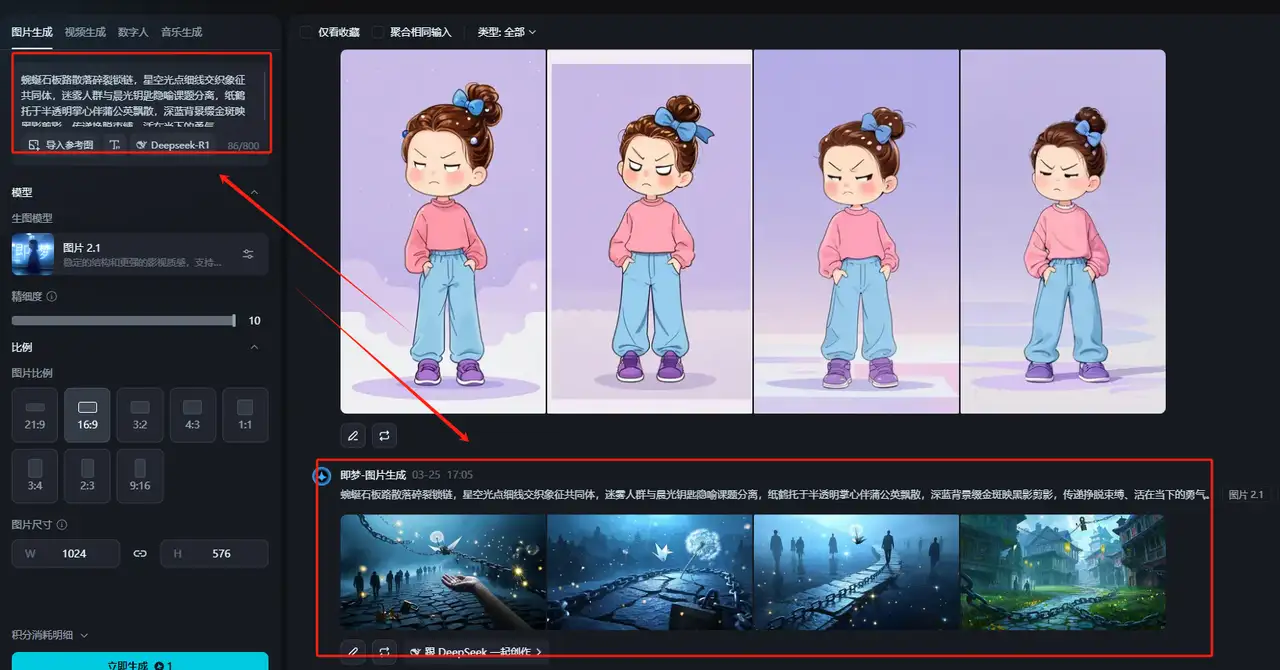Click the edit pencil icon below chain images
Viewport: 1280px width, 670px height.
(352, 651)
